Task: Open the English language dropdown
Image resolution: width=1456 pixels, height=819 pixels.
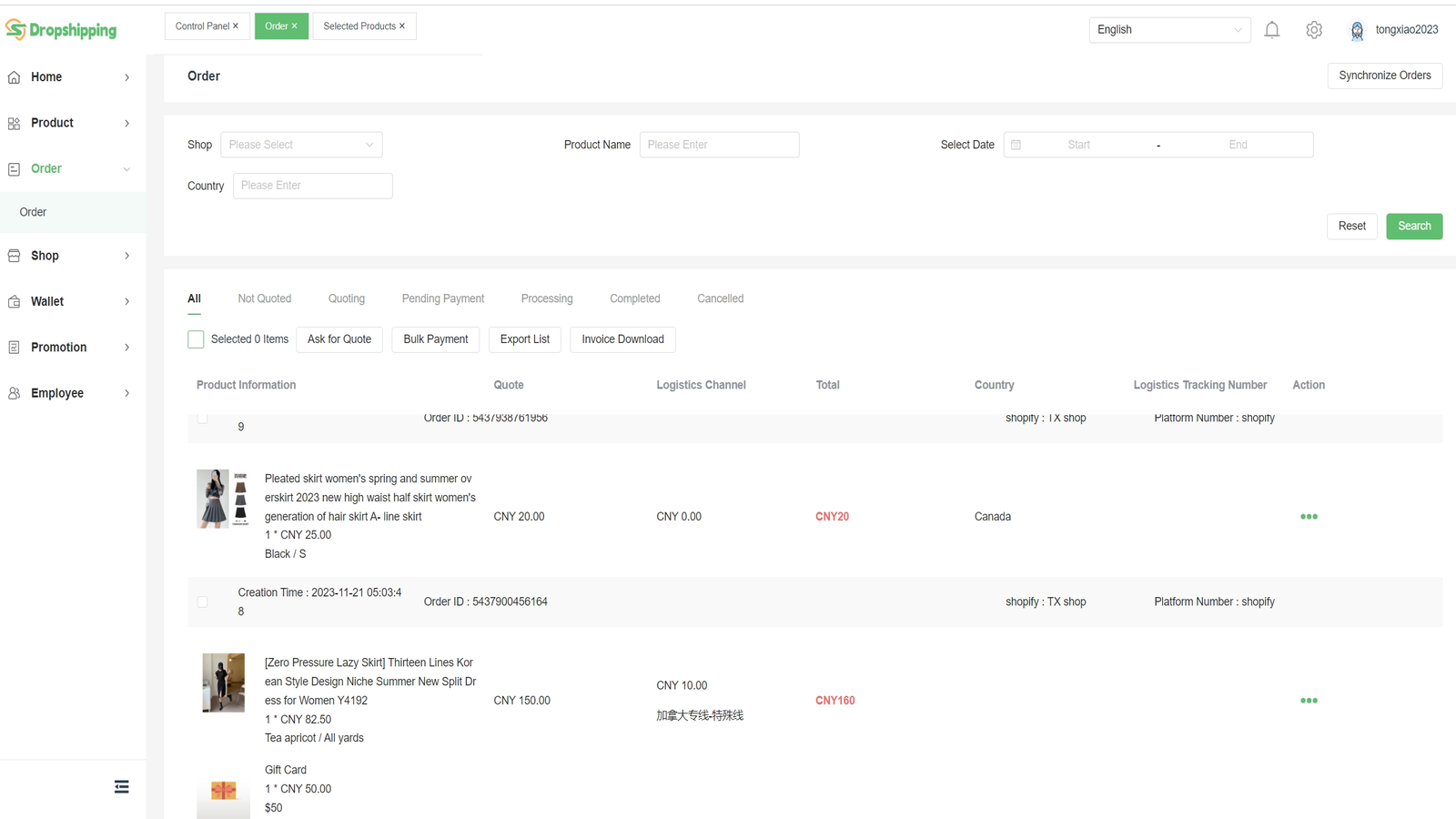Action: click(1169, 29)
